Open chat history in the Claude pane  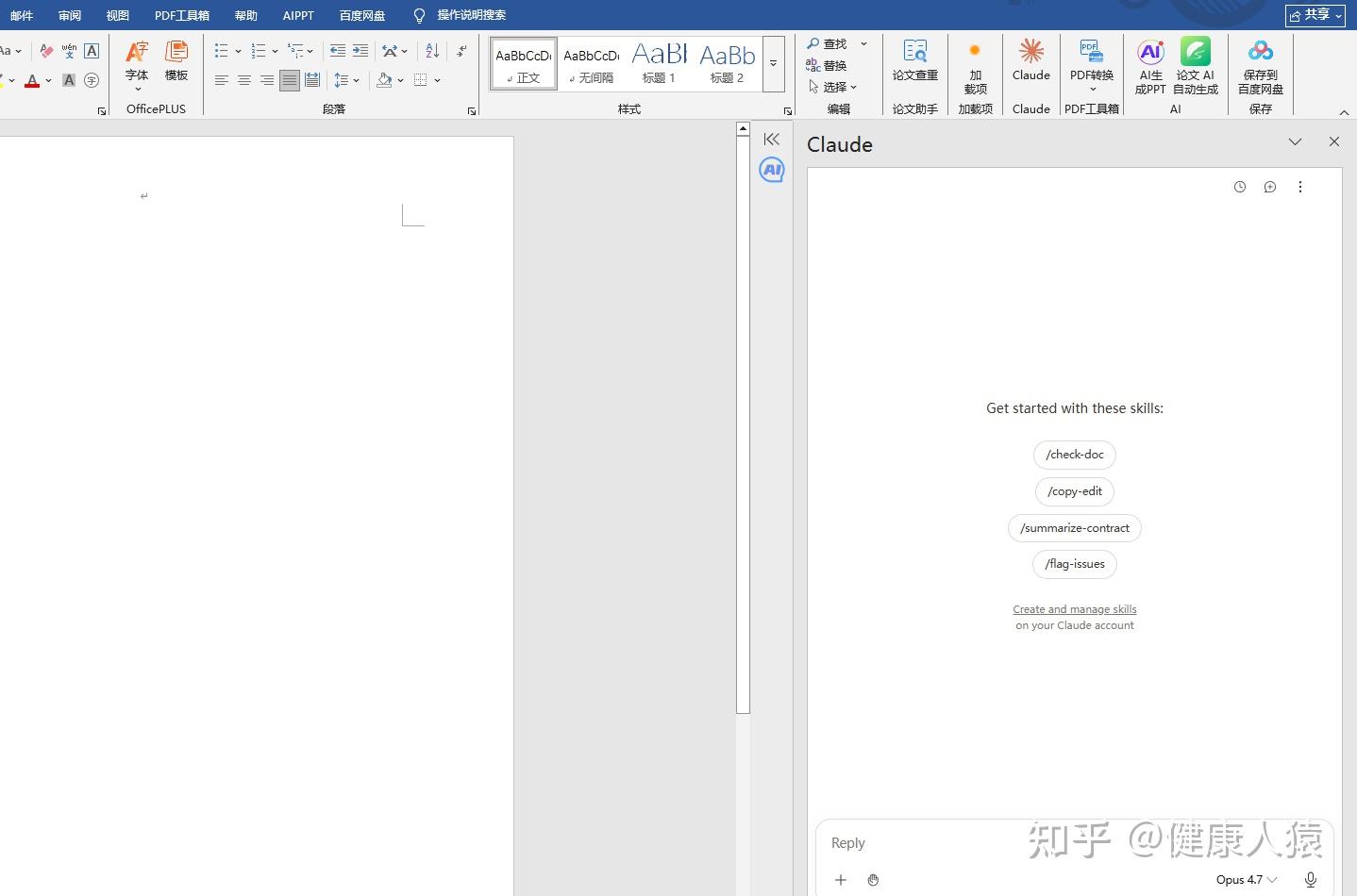click(x=1240, y=187)
